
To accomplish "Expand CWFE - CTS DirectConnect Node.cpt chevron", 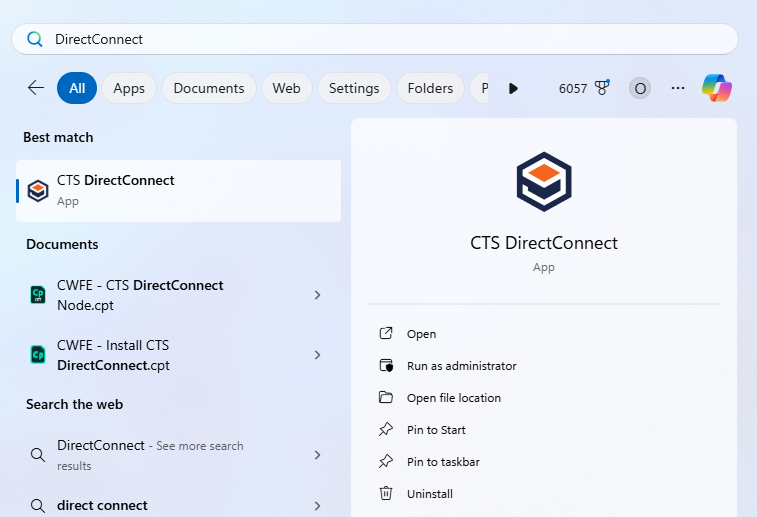I will (317, 295).
